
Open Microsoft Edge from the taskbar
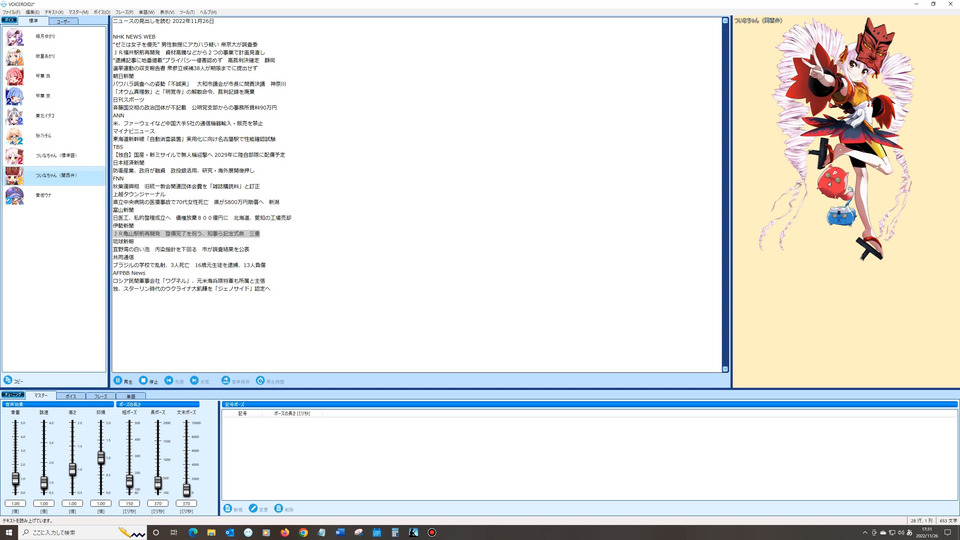click(193, 533)
